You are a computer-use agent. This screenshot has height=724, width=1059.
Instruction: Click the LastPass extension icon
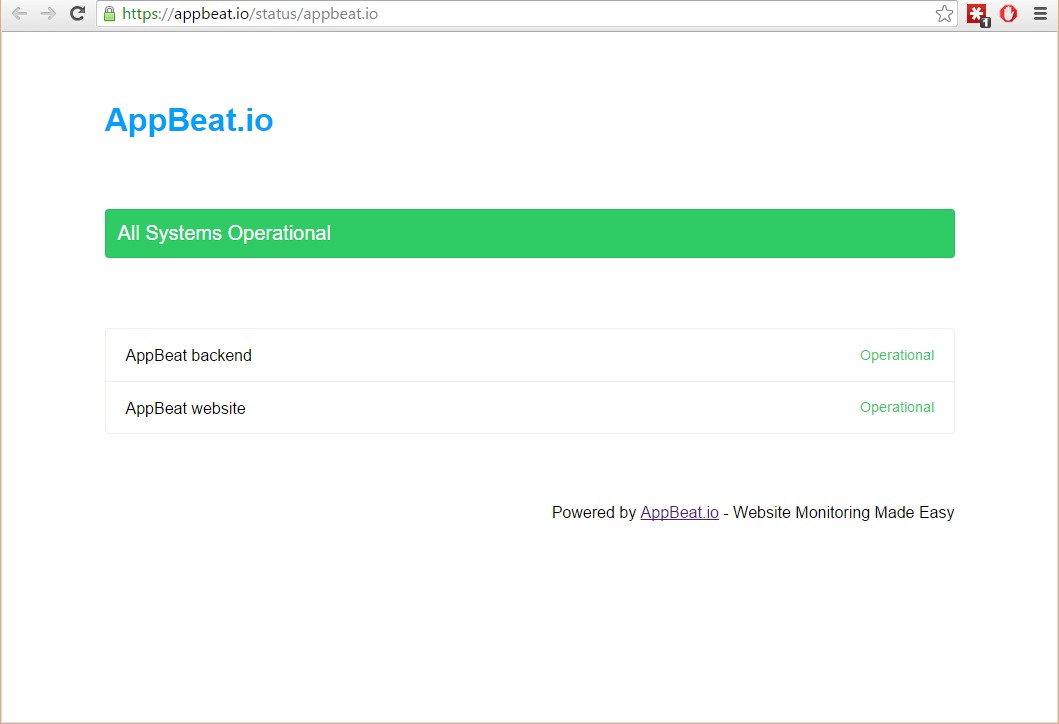[x=977, y=14]
